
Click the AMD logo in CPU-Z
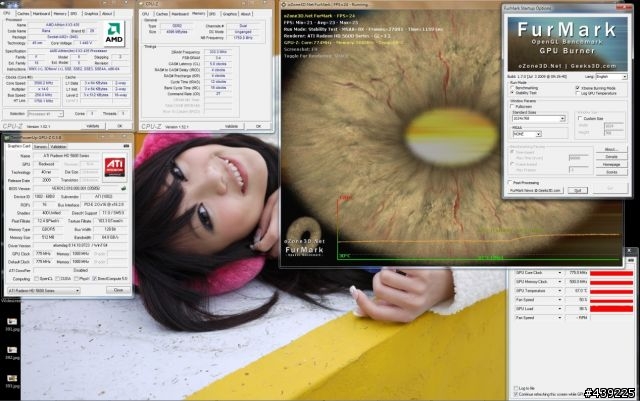coord(114,33)
